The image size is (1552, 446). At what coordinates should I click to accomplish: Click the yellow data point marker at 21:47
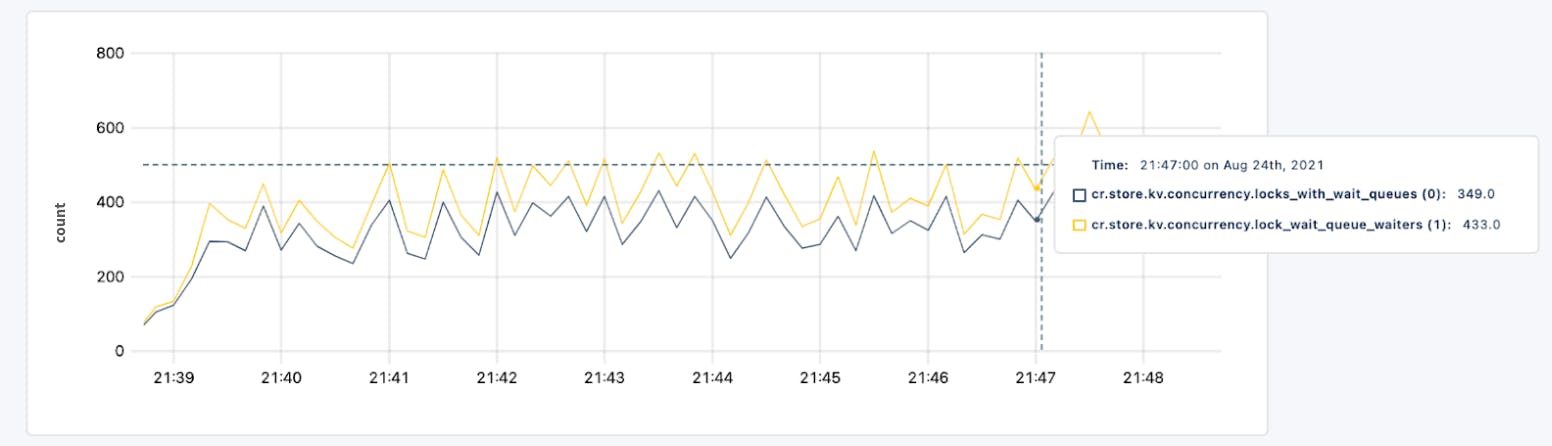[1037, 189]
